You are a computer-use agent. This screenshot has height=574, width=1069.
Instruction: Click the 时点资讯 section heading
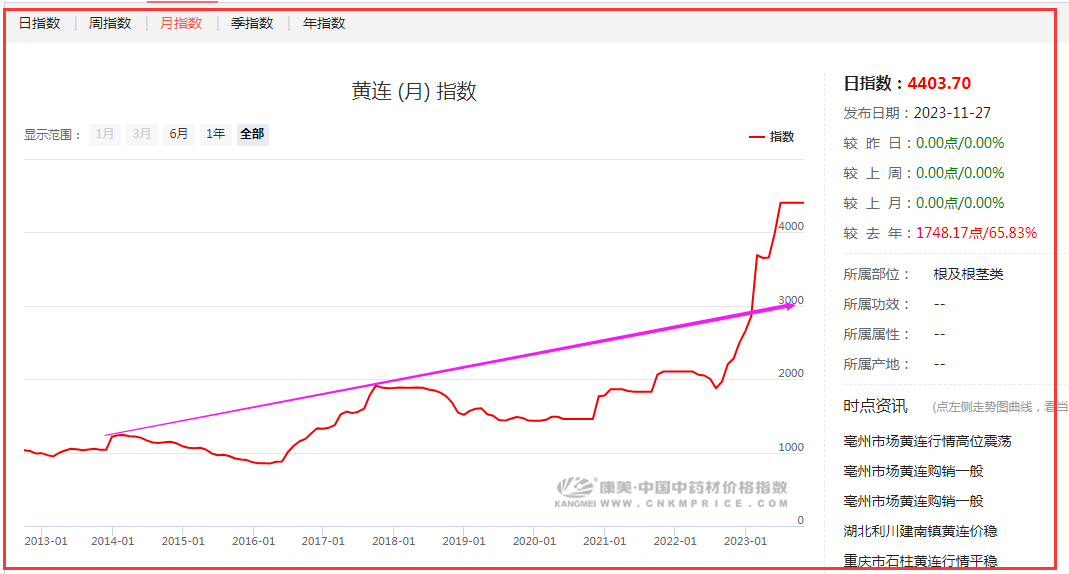[875, 406]
